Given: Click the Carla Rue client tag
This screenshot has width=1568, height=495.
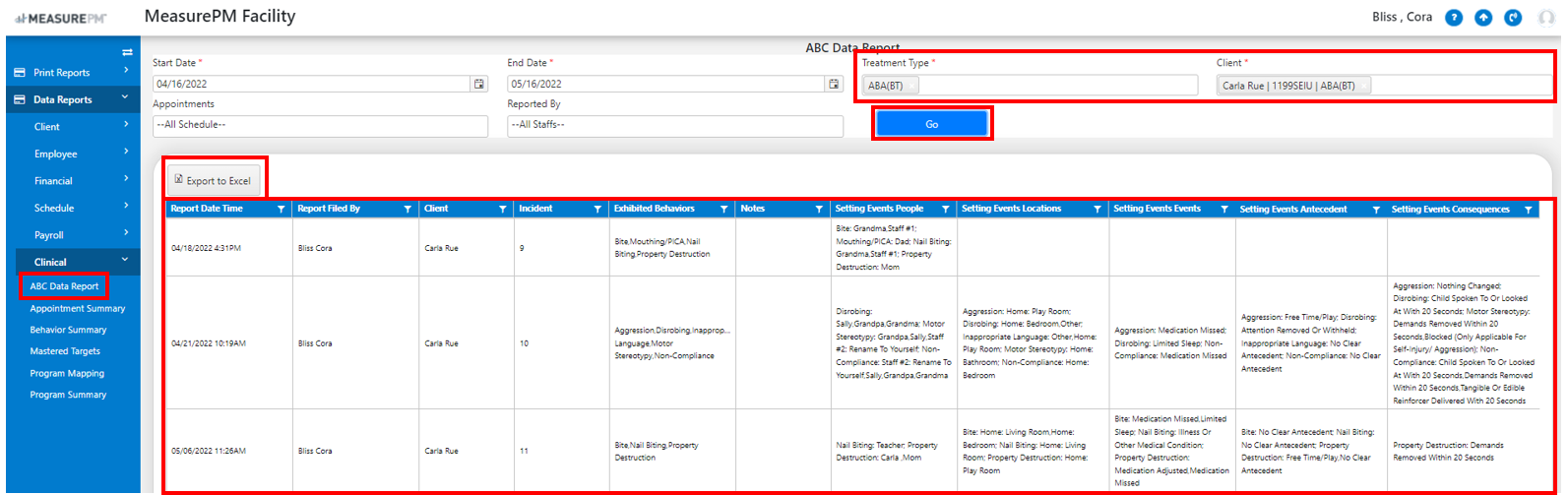Looking at the screenshot, I should [x=1294, y=86].
